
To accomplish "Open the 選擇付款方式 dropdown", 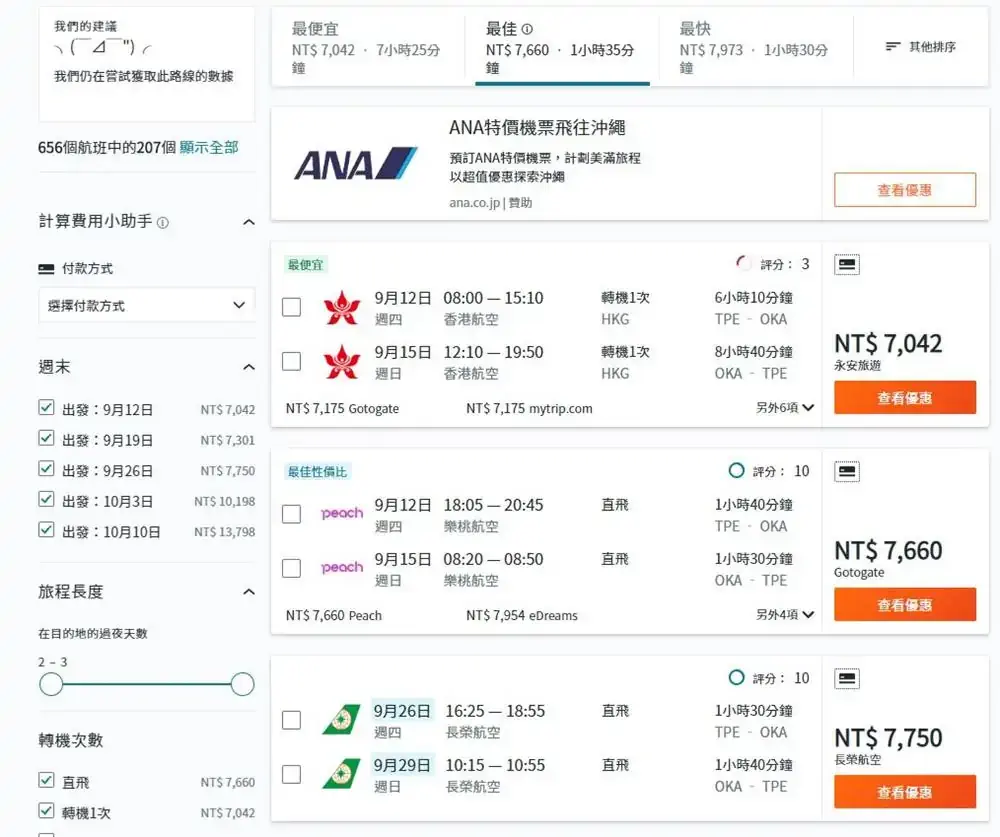I will click(x=147, y=305).
